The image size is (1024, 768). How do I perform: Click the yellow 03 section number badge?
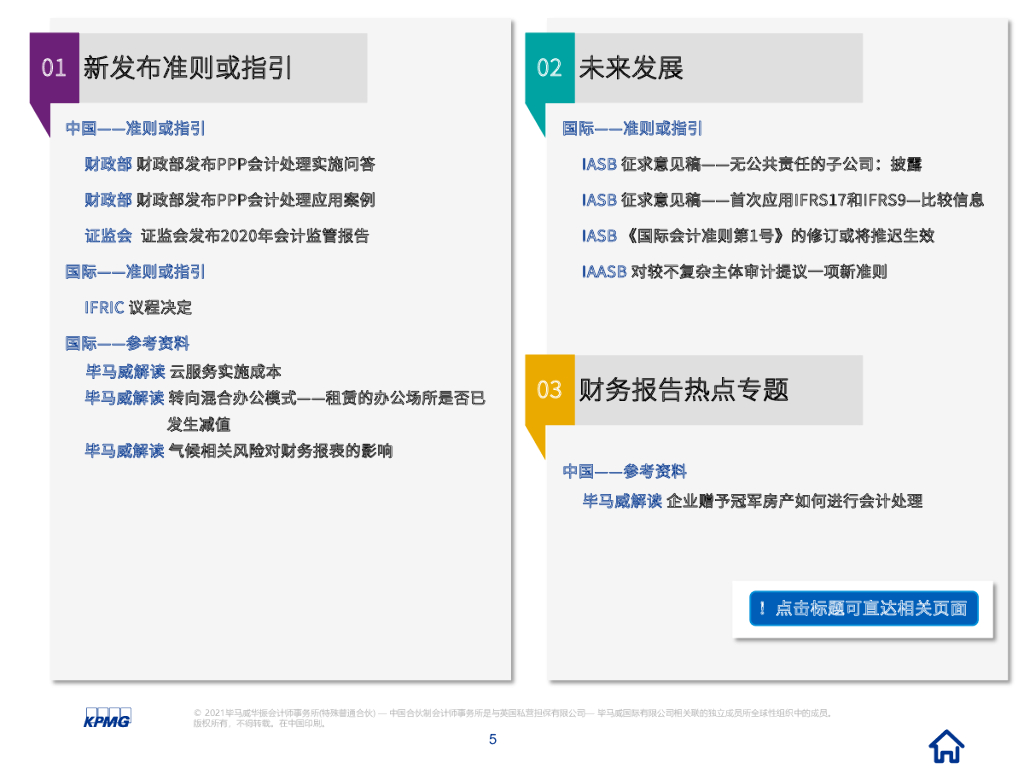550,389
